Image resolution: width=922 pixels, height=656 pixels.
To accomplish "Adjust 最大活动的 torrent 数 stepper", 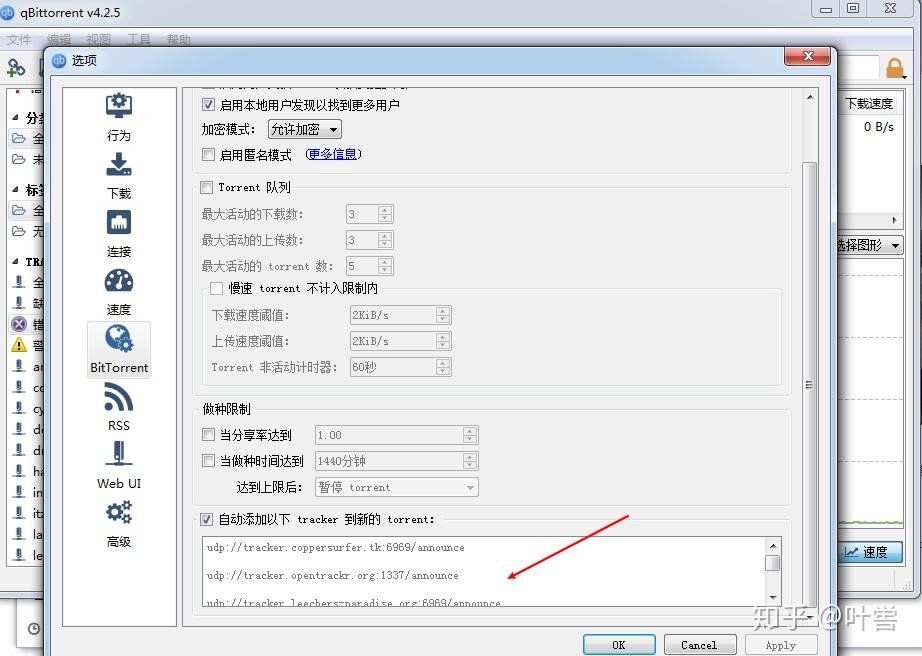I will [385, 266].
